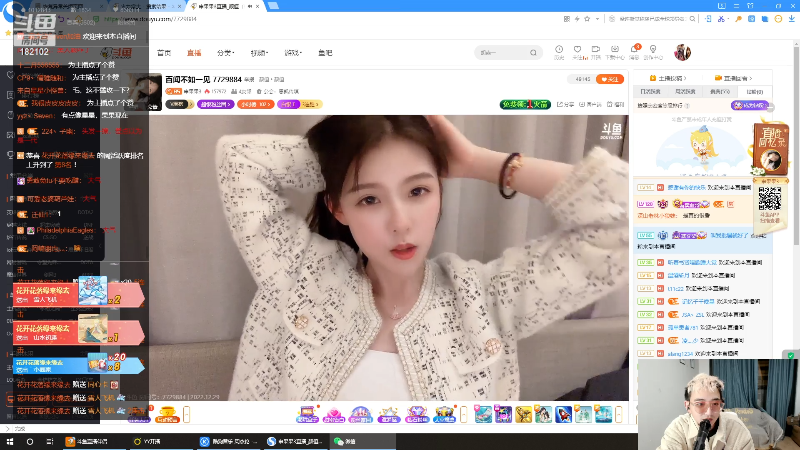Open the pink heart gift icon

point(334,414)
